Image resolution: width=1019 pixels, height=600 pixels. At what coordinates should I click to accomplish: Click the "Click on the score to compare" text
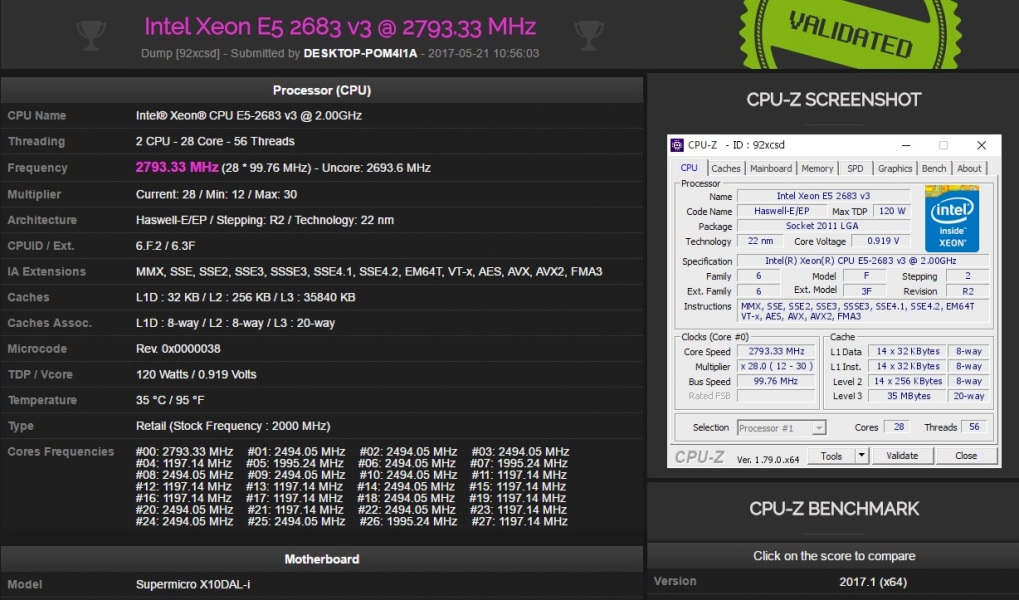click(834, 556)
